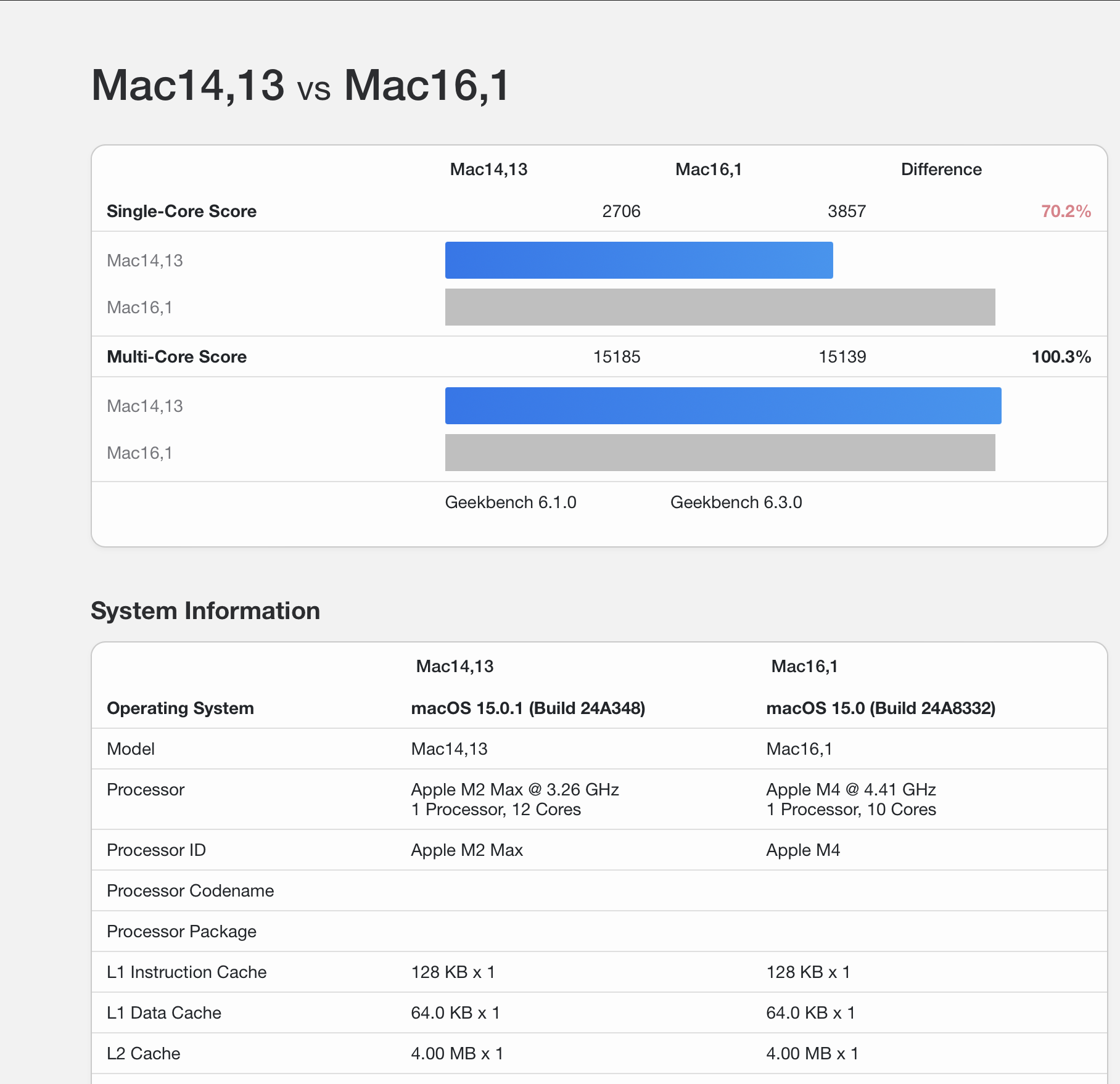Screen dimensions: 1120x1084
Task: Click the "Model" row label
Action: (131, 749)
